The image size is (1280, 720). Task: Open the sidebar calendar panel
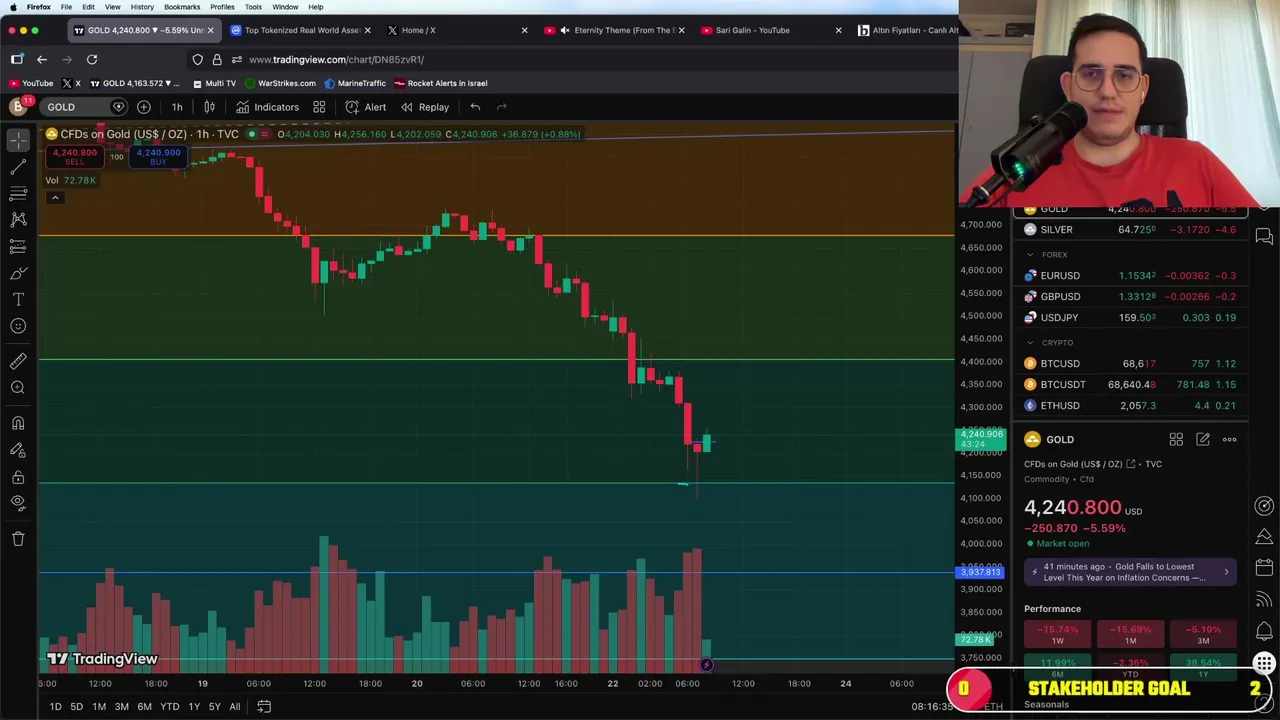click(x=1264, y=568)
